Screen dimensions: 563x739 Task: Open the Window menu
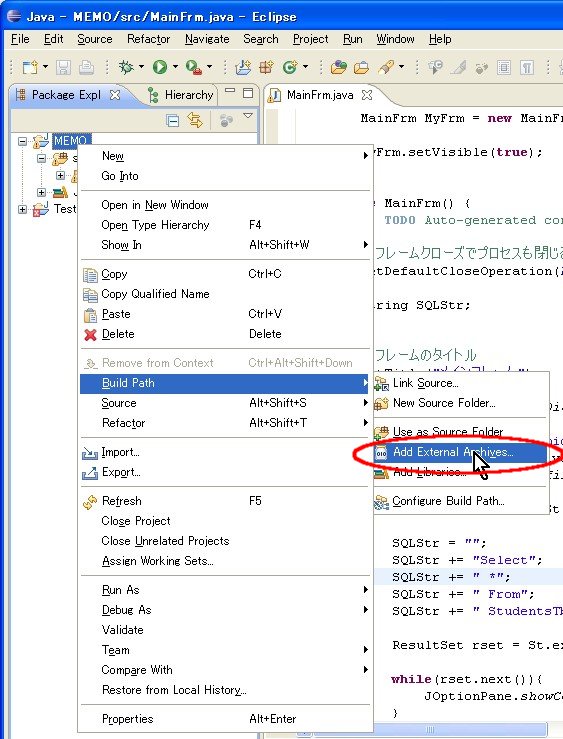click(395, 39)
